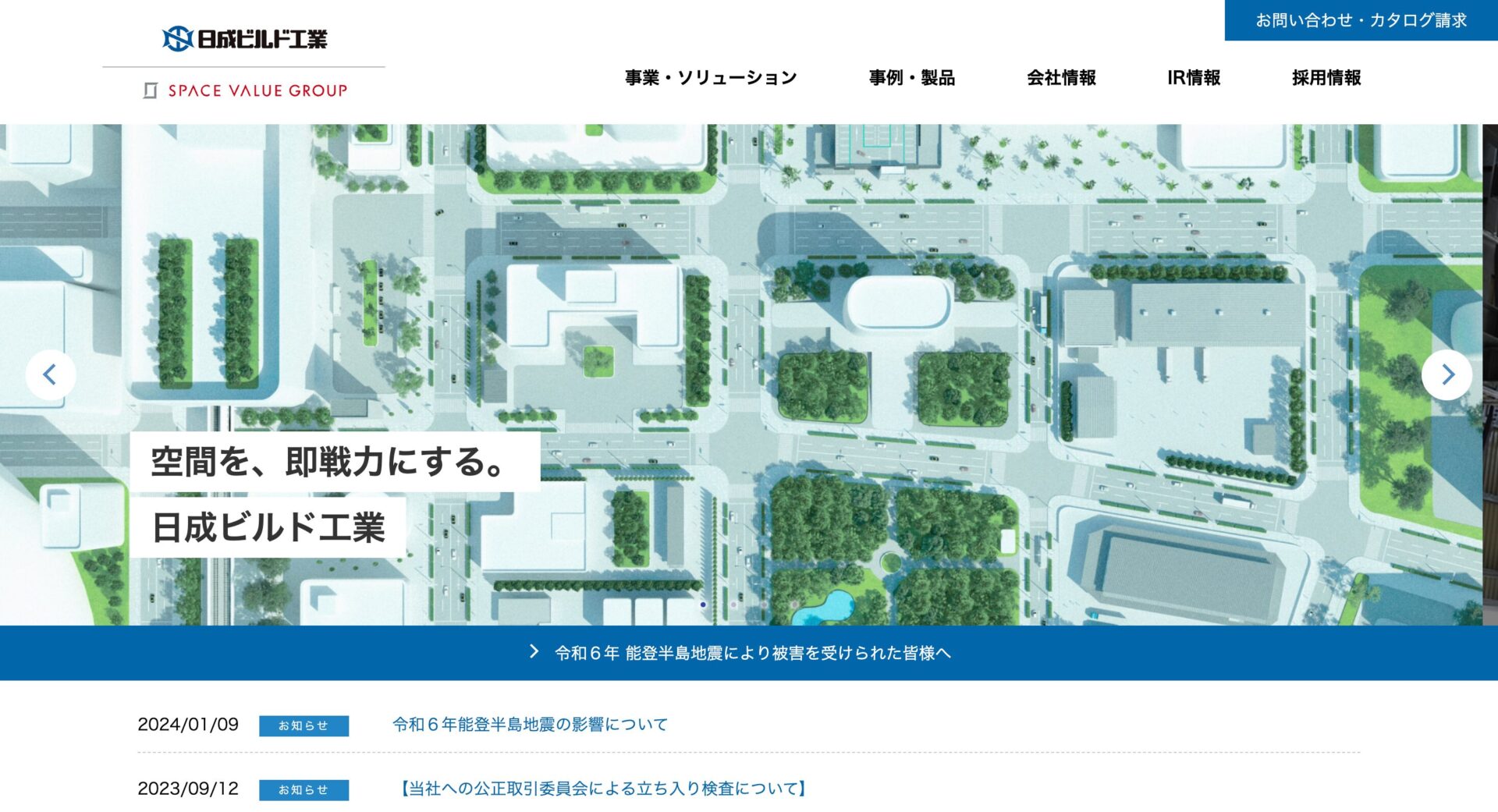This screenshot has width=1498, height=812.
Task: Open 令和6年 能登半島地震 victims notice banner
Action: pos(749,653)
